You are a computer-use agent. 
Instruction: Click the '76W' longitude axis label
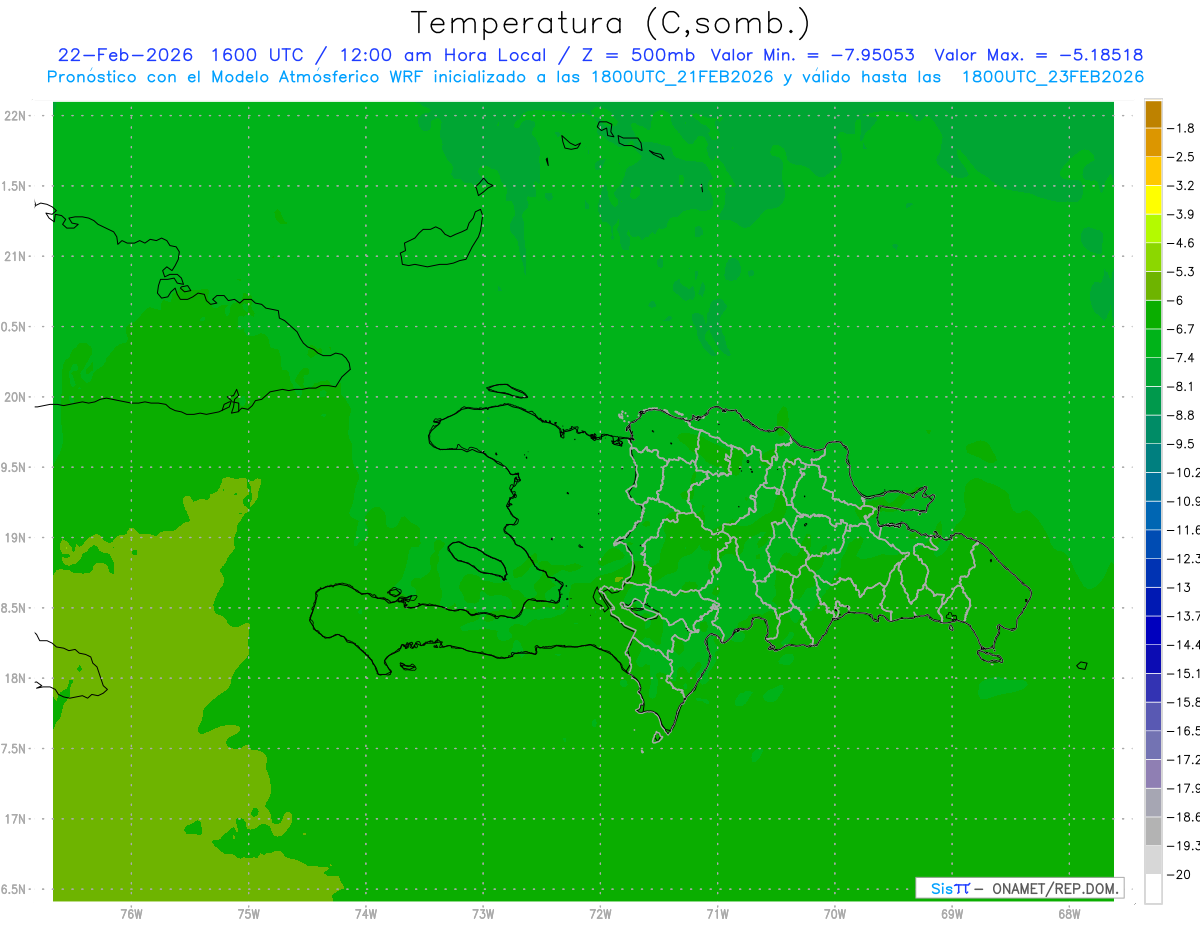(131, 914)
